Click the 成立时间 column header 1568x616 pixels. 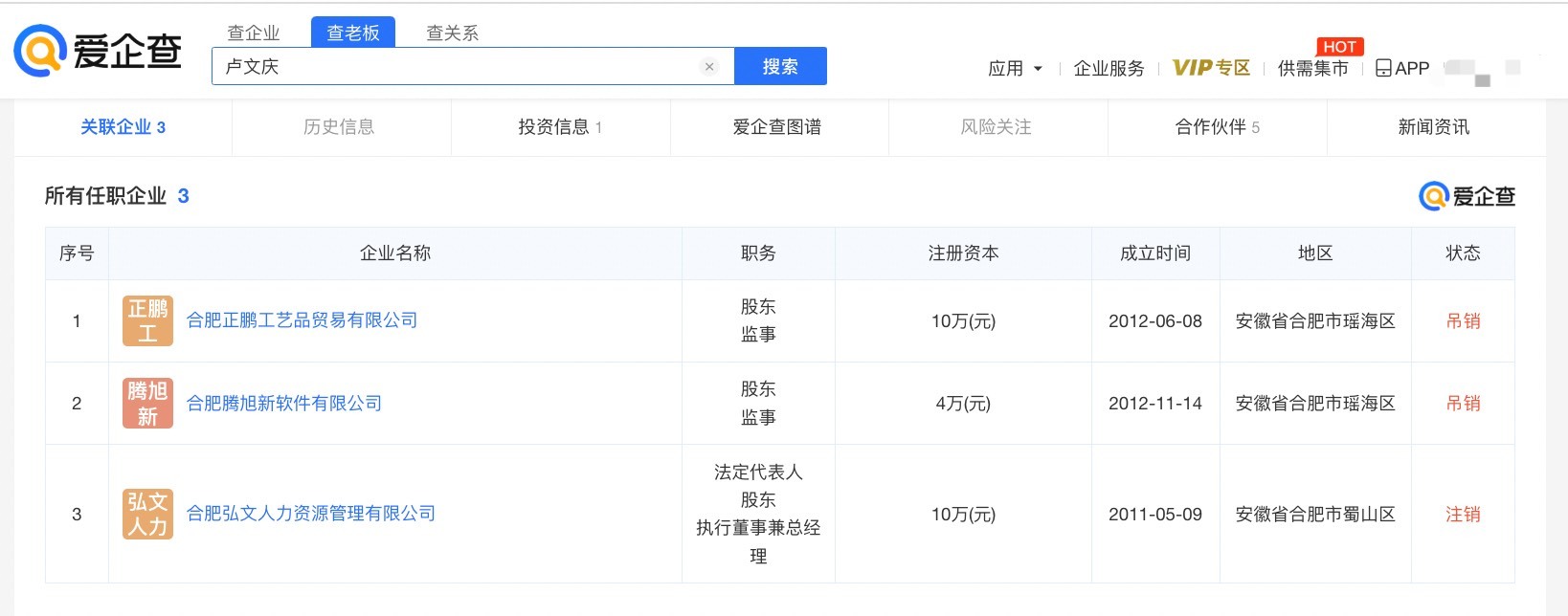[1155, 253]
